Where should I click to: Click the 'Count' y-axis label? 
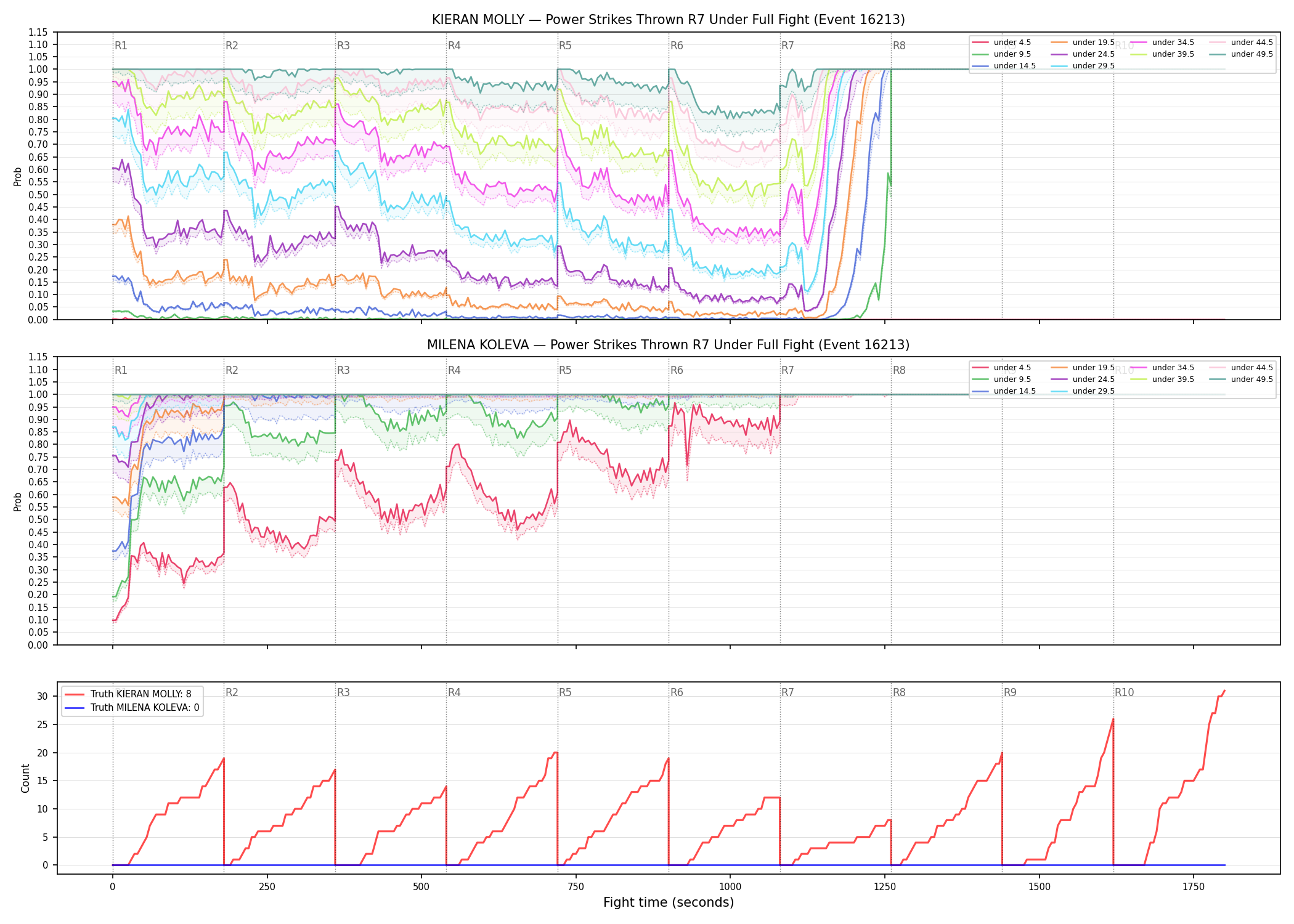[25, 778]
